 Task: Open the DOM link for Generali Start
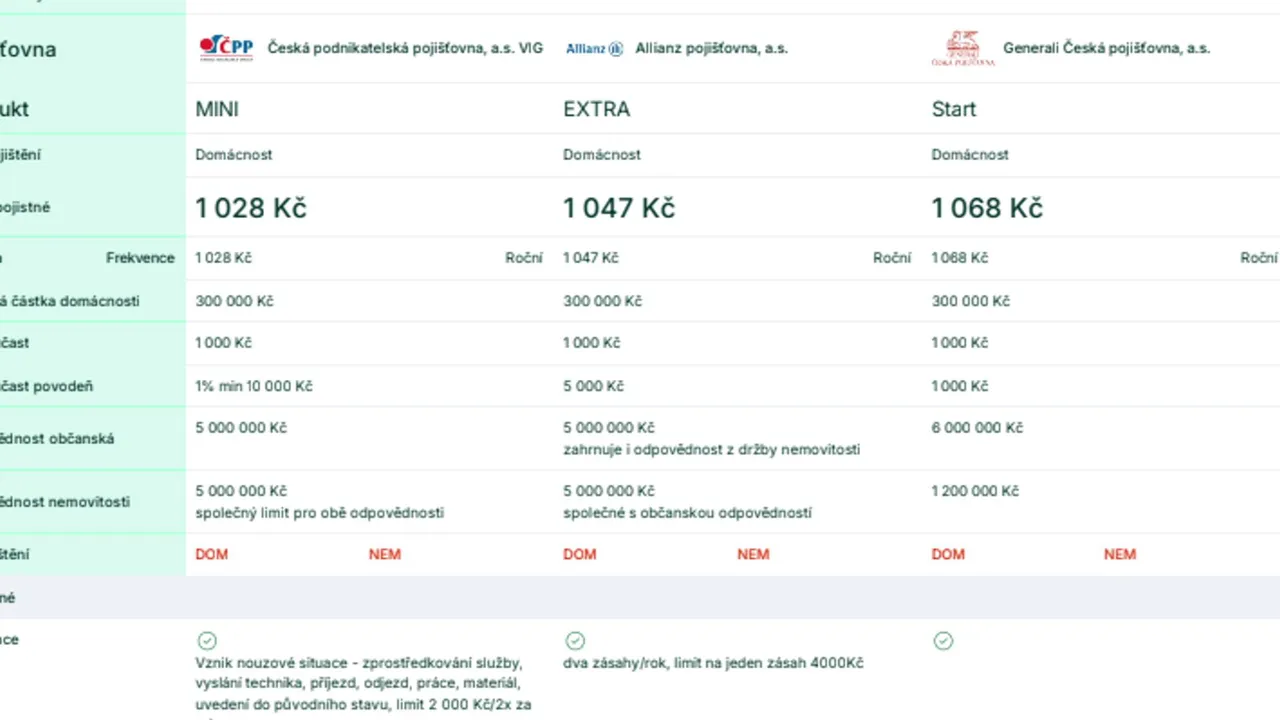coord(948,554)
